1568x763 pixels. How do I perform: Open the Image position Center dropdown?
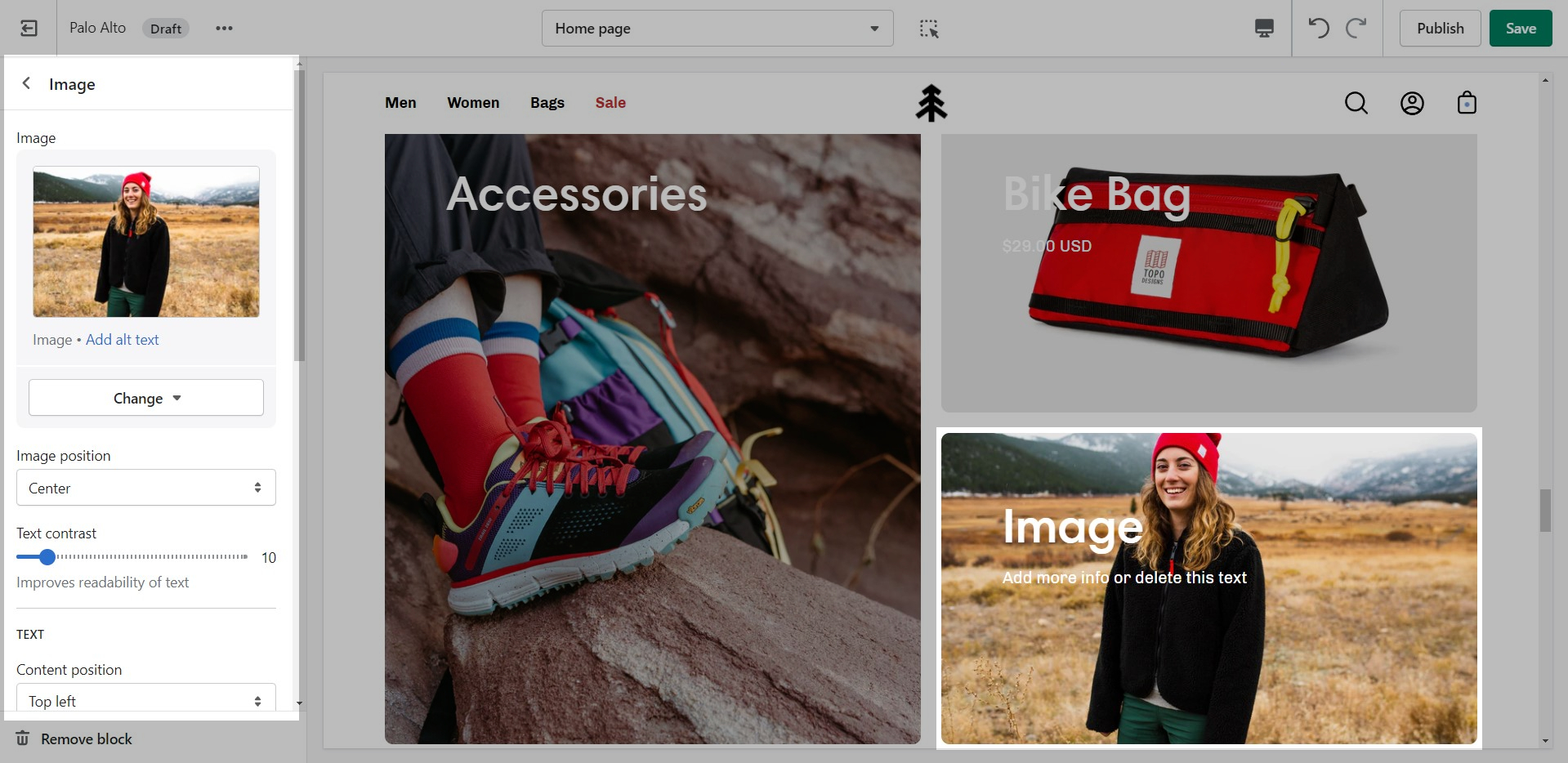pos(146,488)
